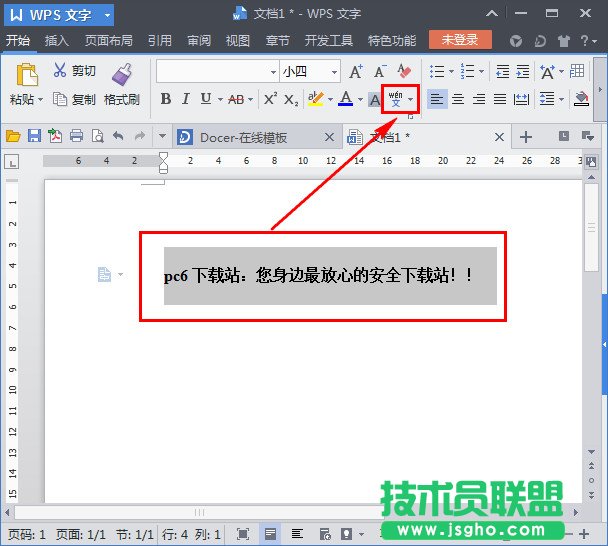The width and height of the screenshot is (608, 546).
Task: Click the bullet list icon
Action: tap(437, 71)
